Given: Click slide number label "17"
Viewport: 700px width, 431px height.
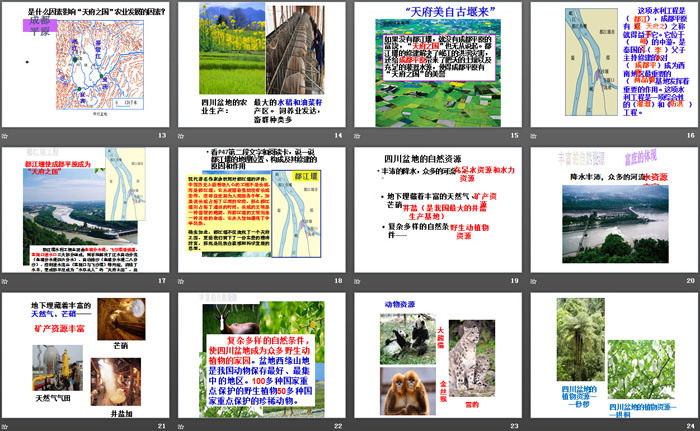Looking at the screenshot, I should click(162, 280).
